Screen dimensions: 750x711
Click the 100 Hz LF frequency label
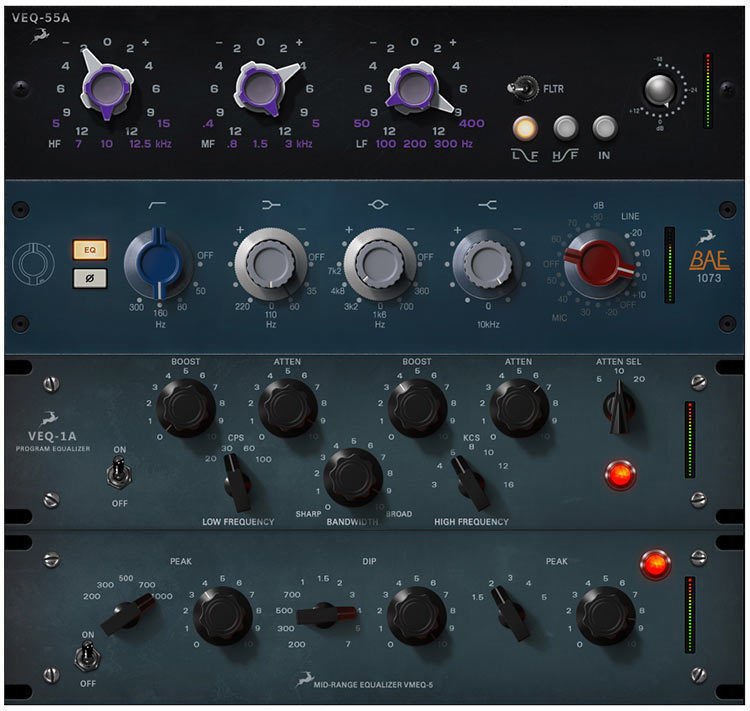(385, 144)
